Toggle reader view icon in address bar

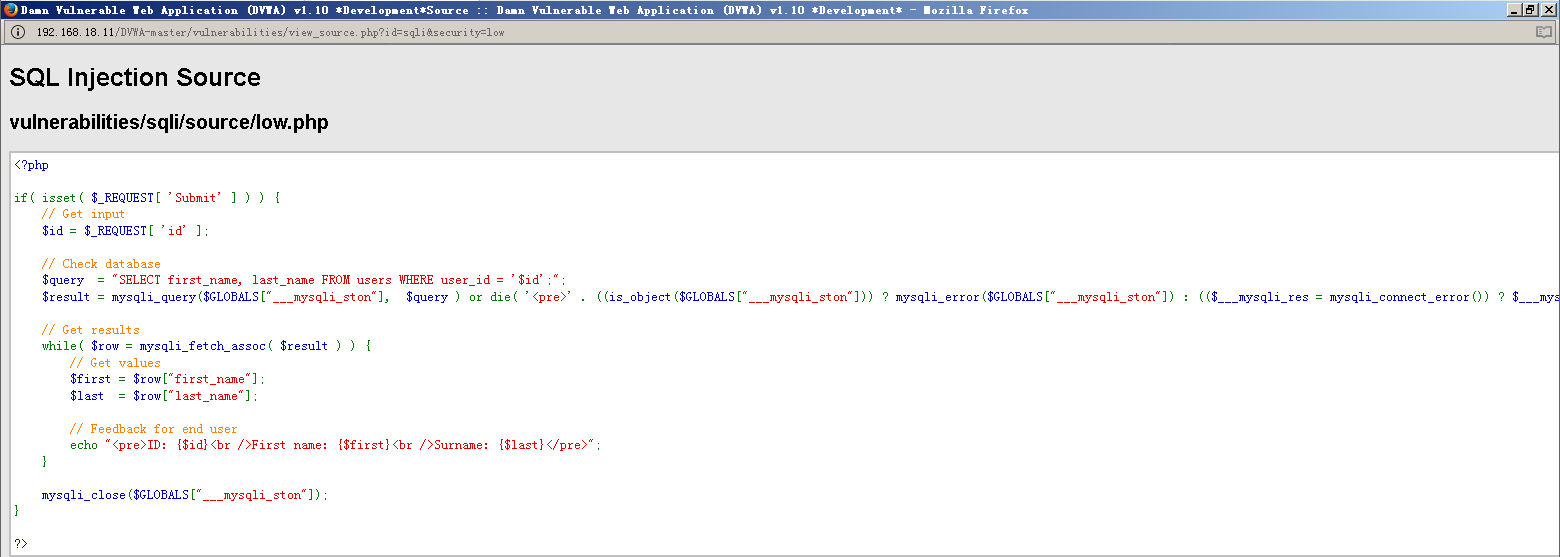1544,32
